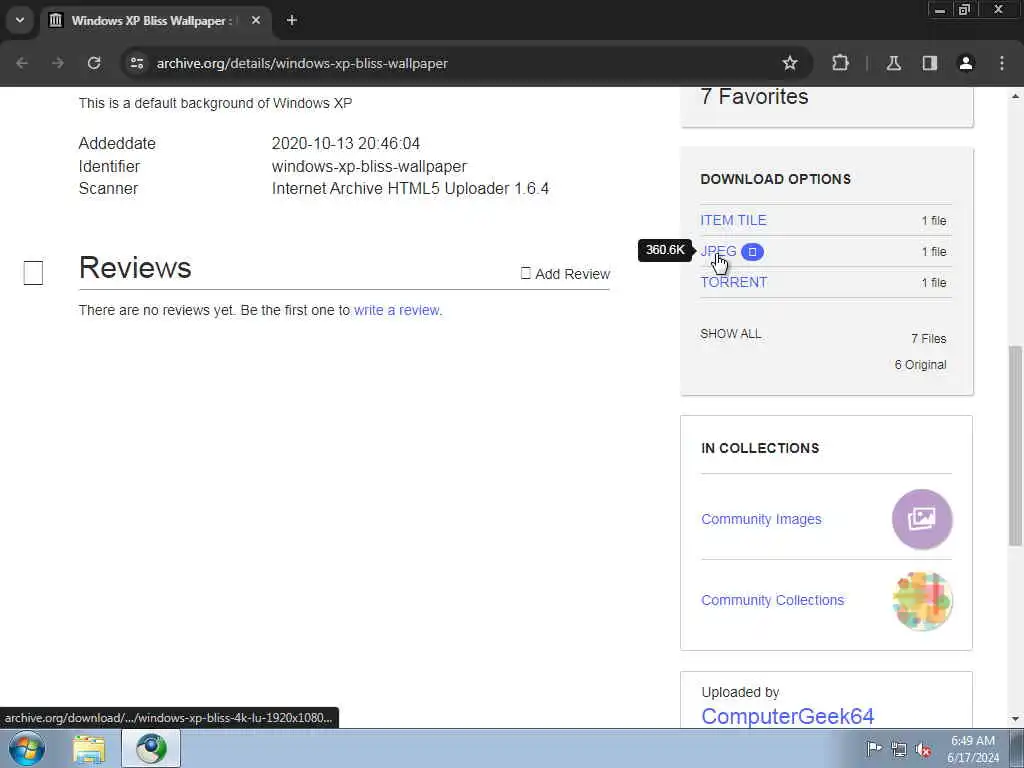Click the Scanner value HTML5 Uploader 1.6.4
Screen dimensions: 1024x768
(410, 188)
